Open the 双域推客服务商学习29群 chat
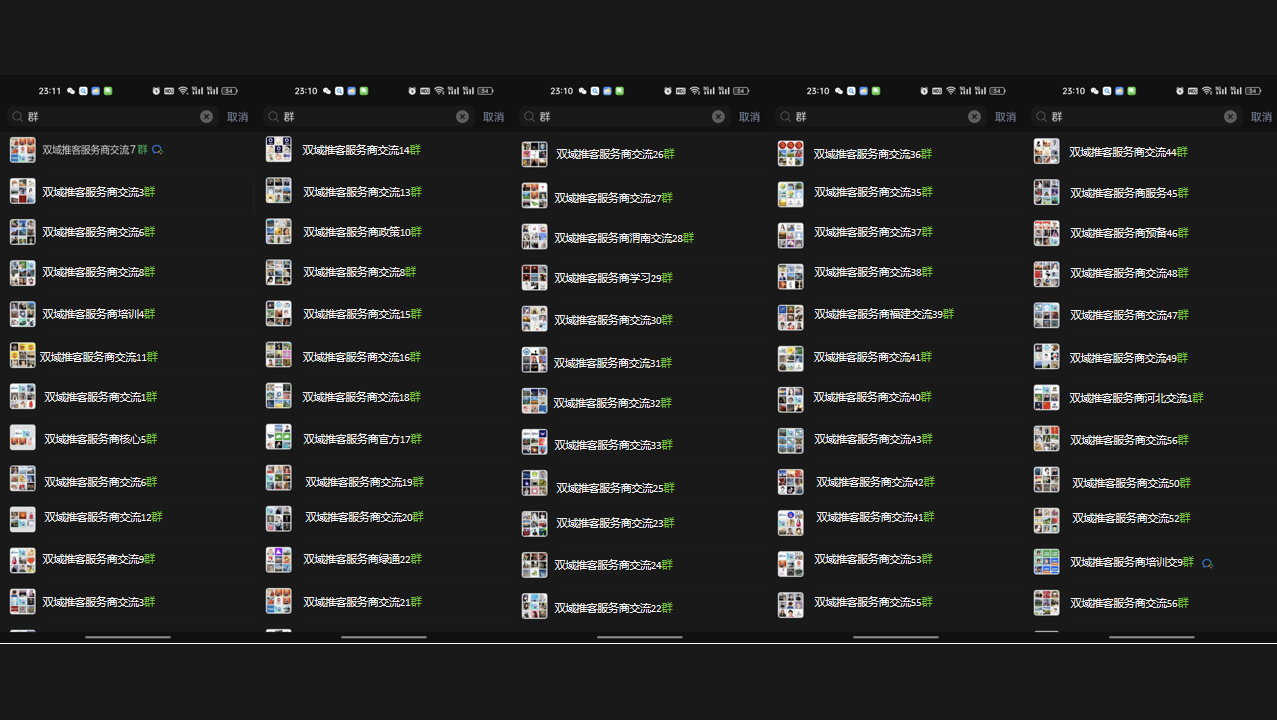 [x=614, y=278]
